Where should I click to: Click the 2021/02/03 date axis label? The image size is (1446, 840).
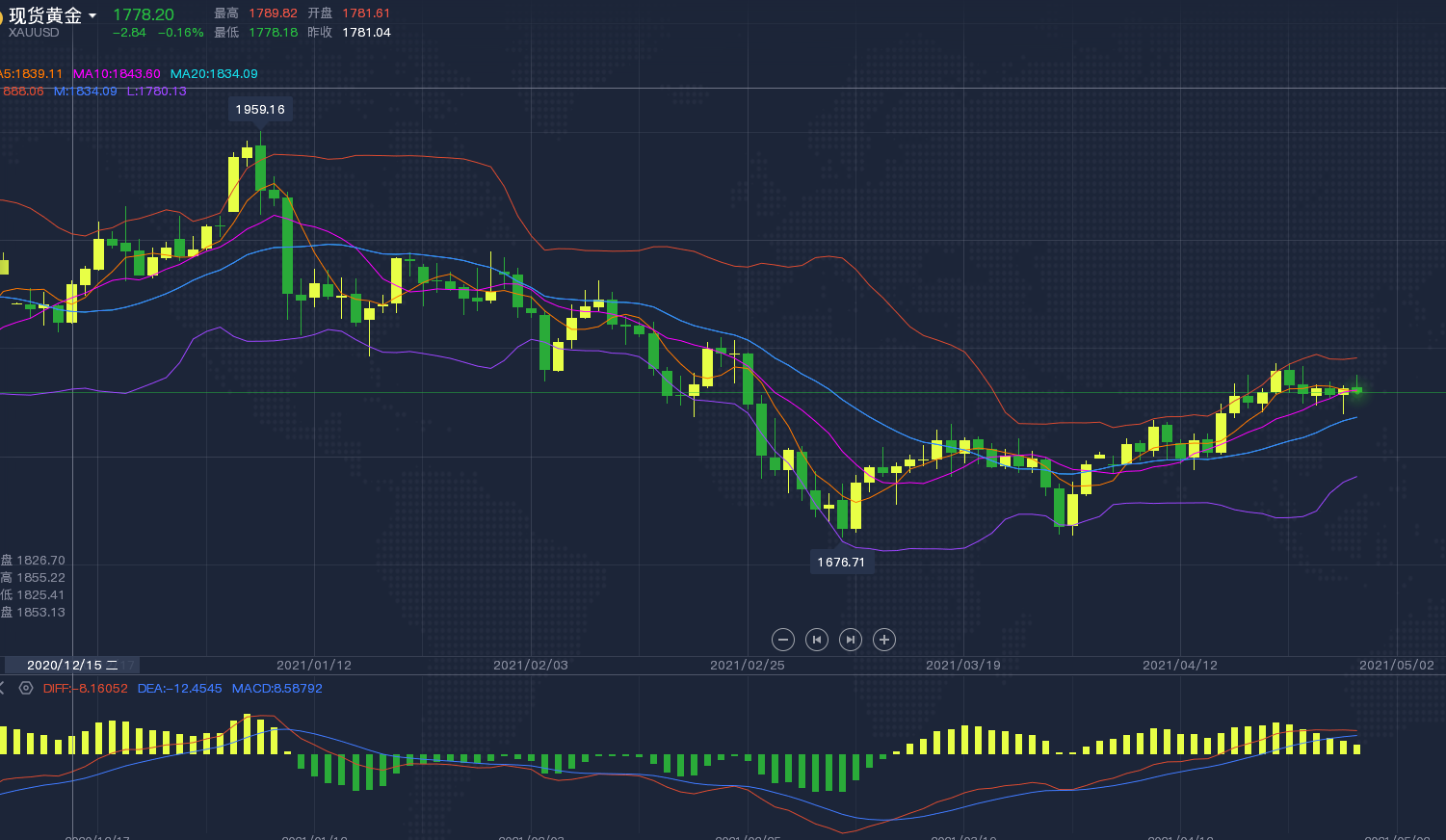tap(531, 666)
